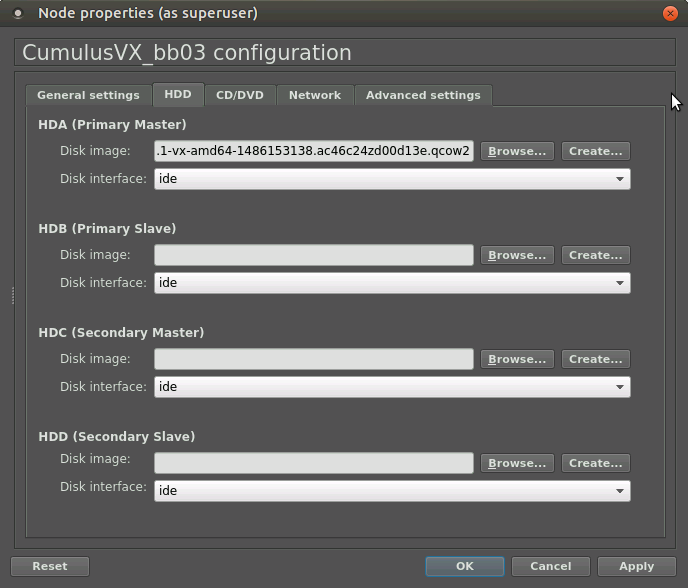Image resolution: width=688 pixels, height=588 pixels.
Task: Click the HDD Secondary Slave disk image field
Action: point(314,463)
